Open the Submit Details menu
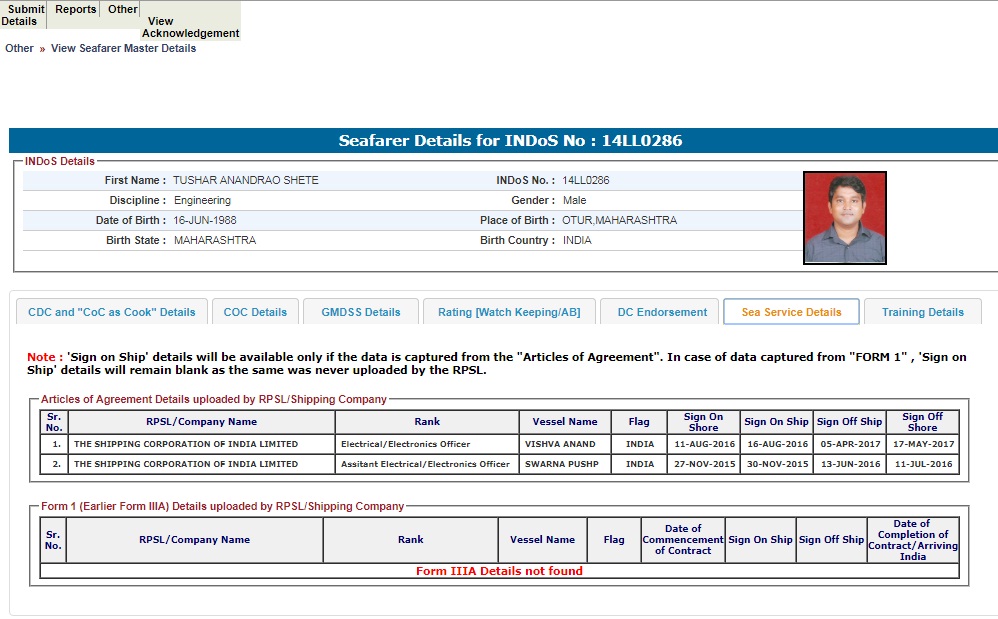Viewport: 998px width, 619px height. (22, 15)
